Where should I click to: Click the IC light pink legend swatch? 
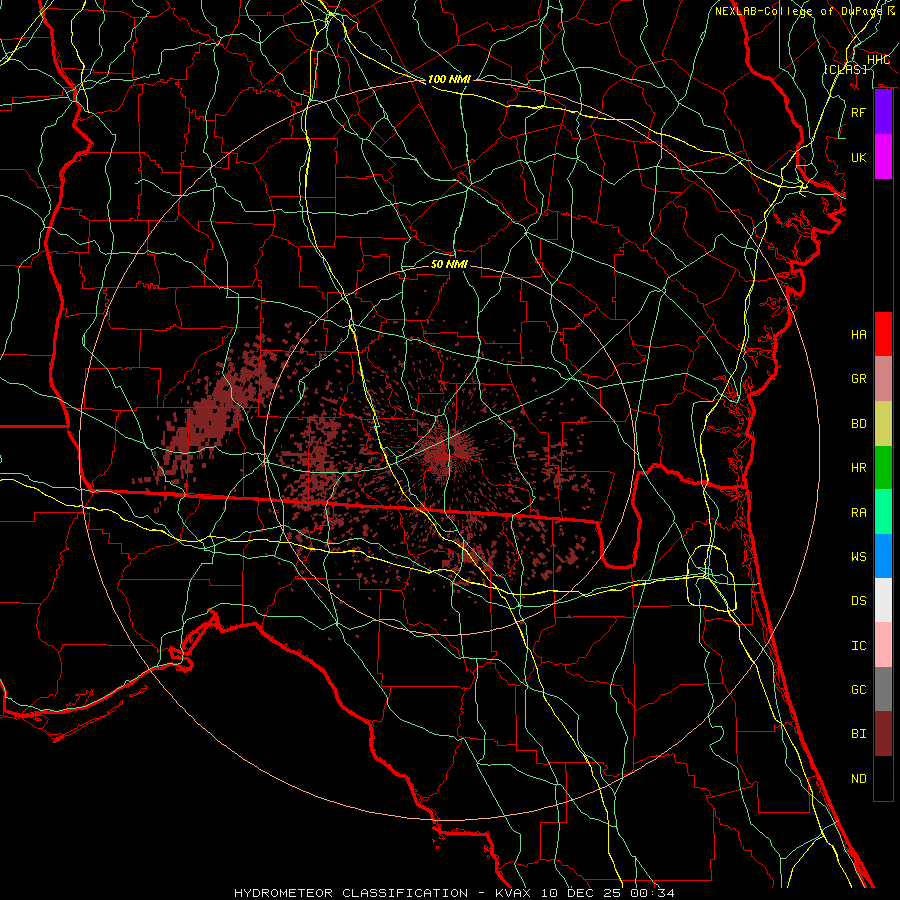click(x=883, y=645)
